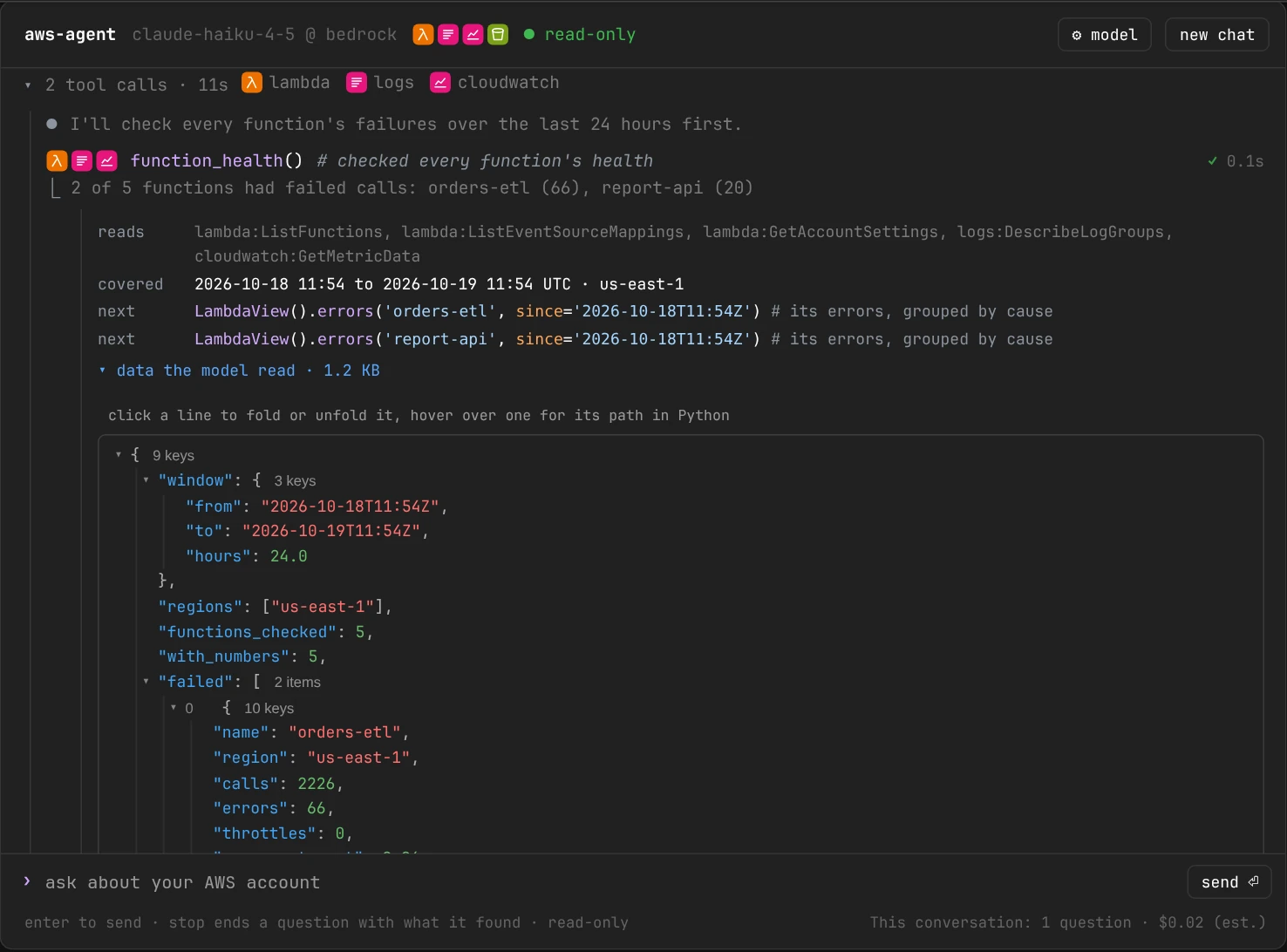This screenshot has height=952, width=1287.
Task: Click the "claude-haiku-4-5 @ bedrock" model label
Action: point(264,35)
